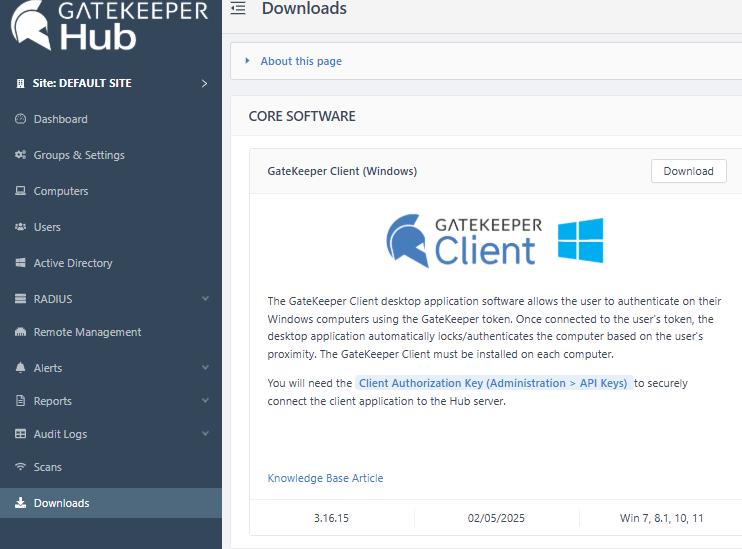Open the Dashboard menu item
The image size is (742, 549).
click(61, 119)
